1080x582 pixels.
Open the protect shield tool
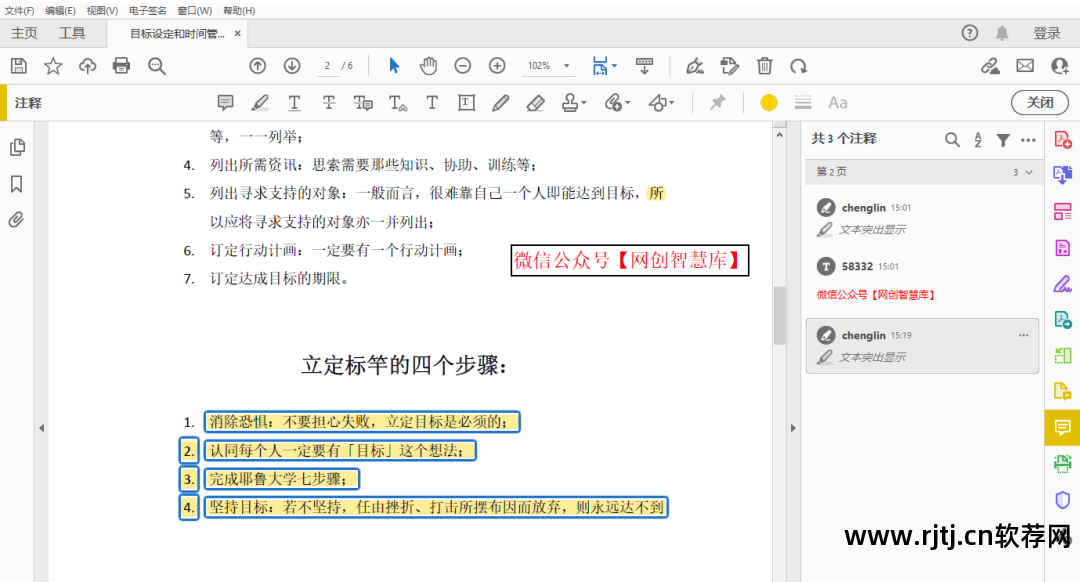click(x=1062, y=499)
